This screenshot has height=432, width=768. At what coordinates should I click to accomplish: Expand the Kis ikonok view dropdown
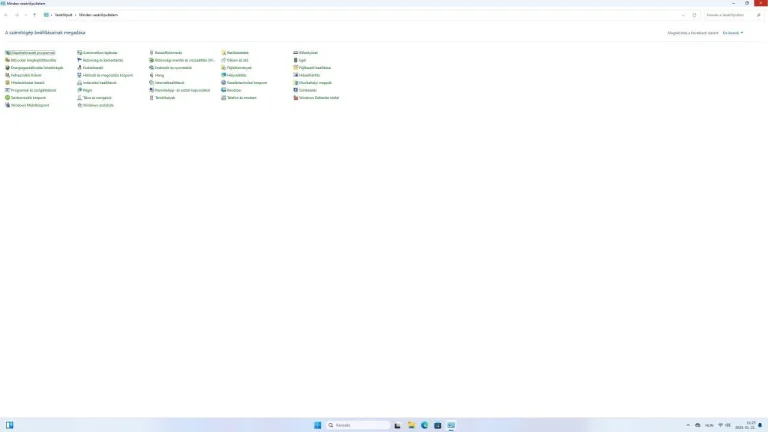click(733, 33)
